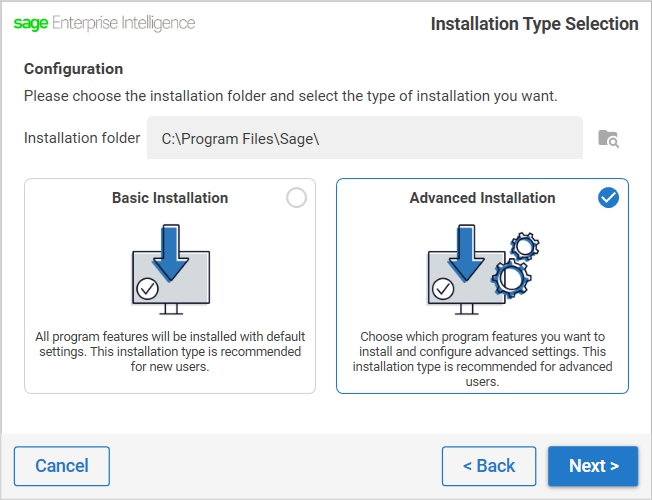Screen dimensions: 652x500
Task: Select the Advanced Installation checked radio button
Action: (x=608, y=198)
